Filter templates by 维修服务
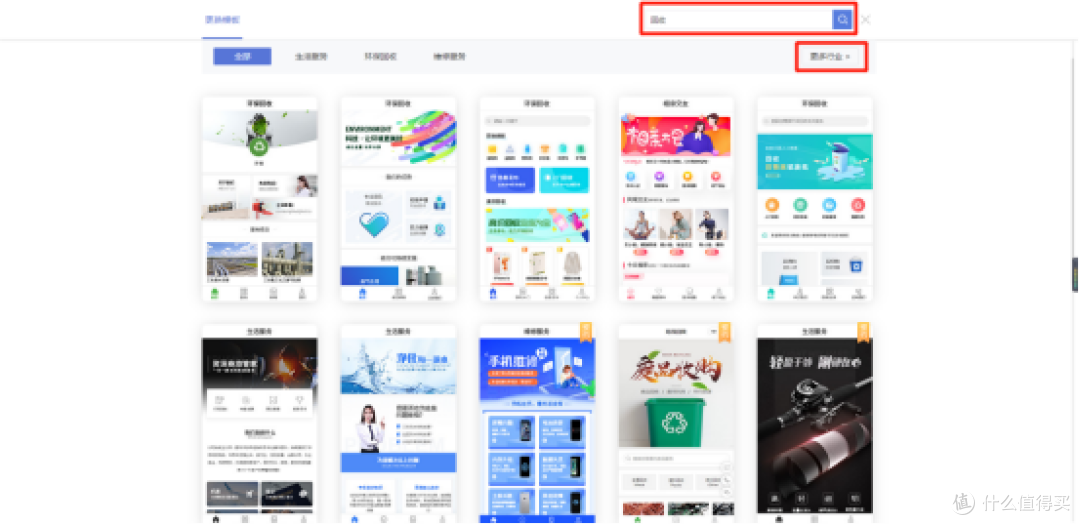The height and width of the screenshot is (525, 1080). click(x=449, y=56)
